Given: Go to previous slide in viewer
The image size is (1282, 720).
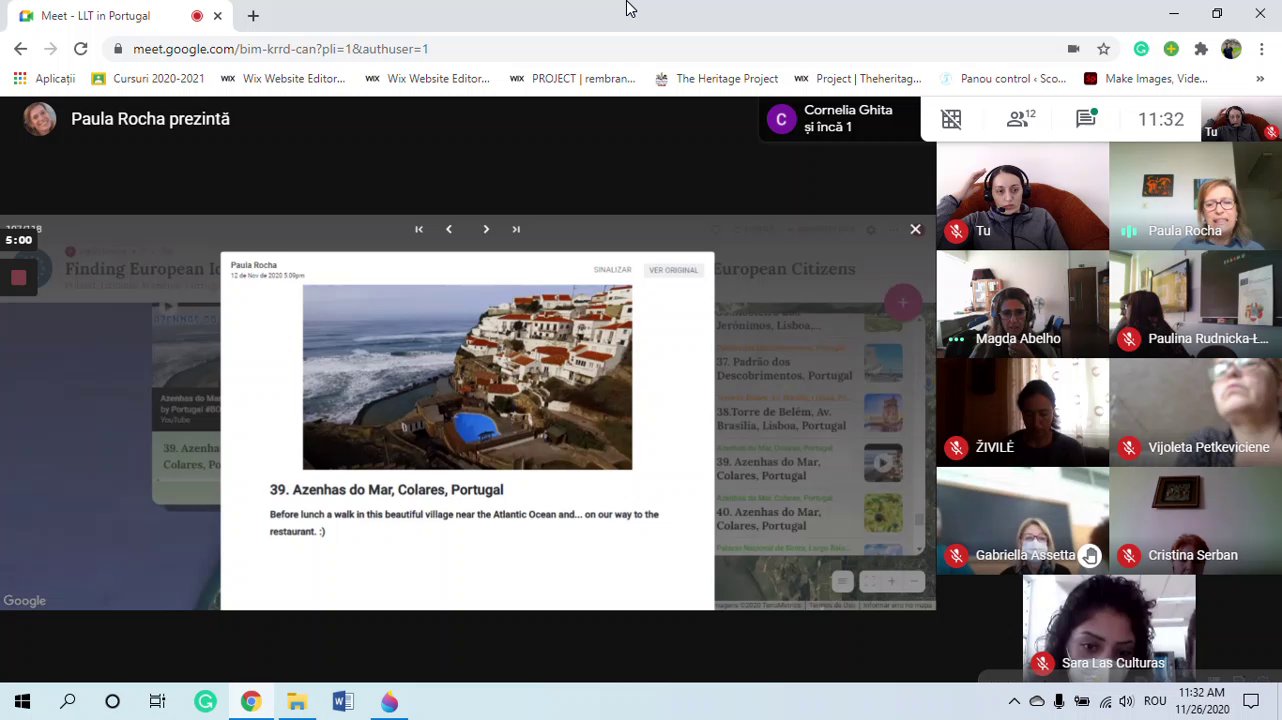Looking at the screenshot, I should (x=449, y=229).
